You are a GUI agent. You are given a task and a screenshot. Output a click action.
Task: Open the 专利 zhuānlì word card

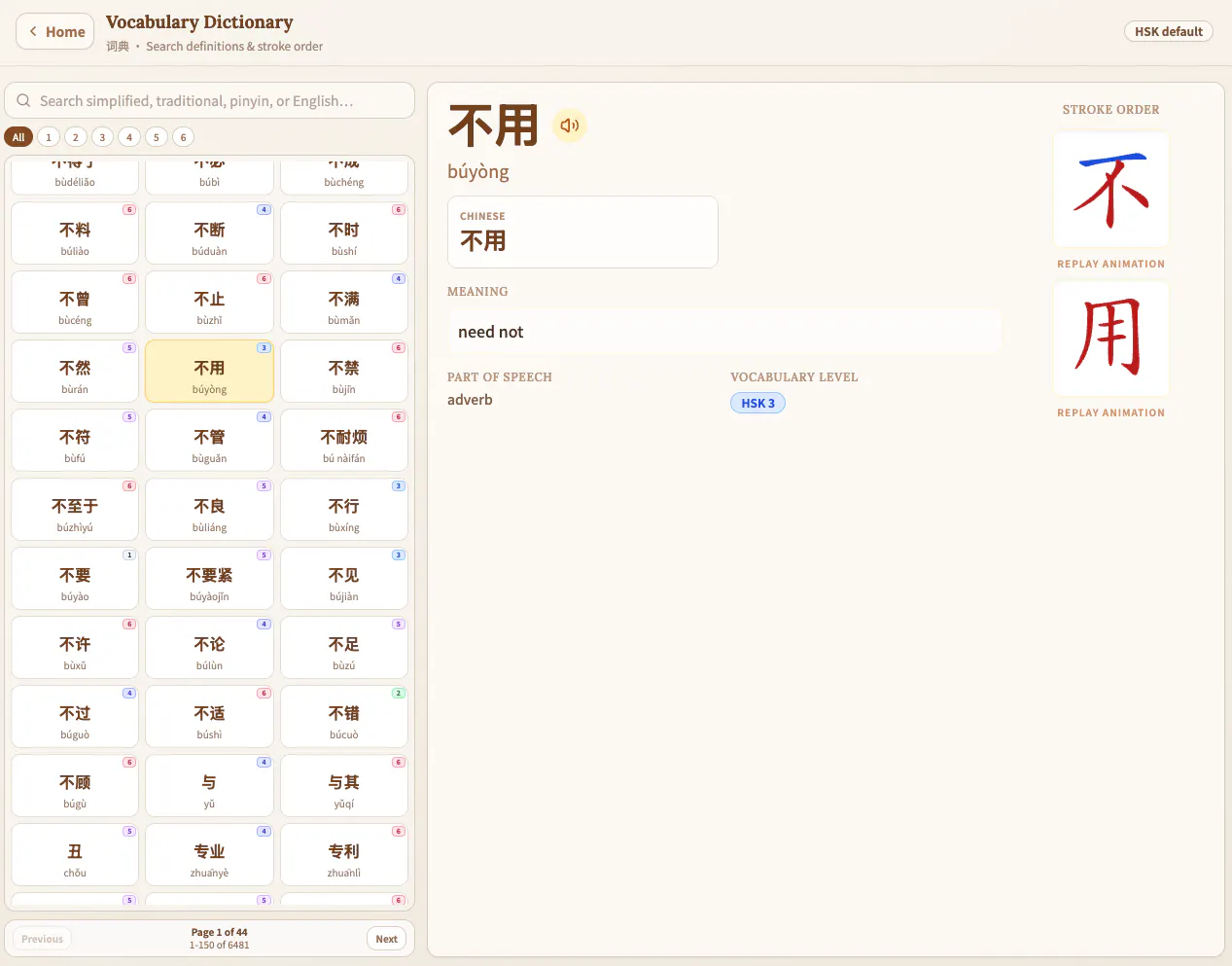344,855
